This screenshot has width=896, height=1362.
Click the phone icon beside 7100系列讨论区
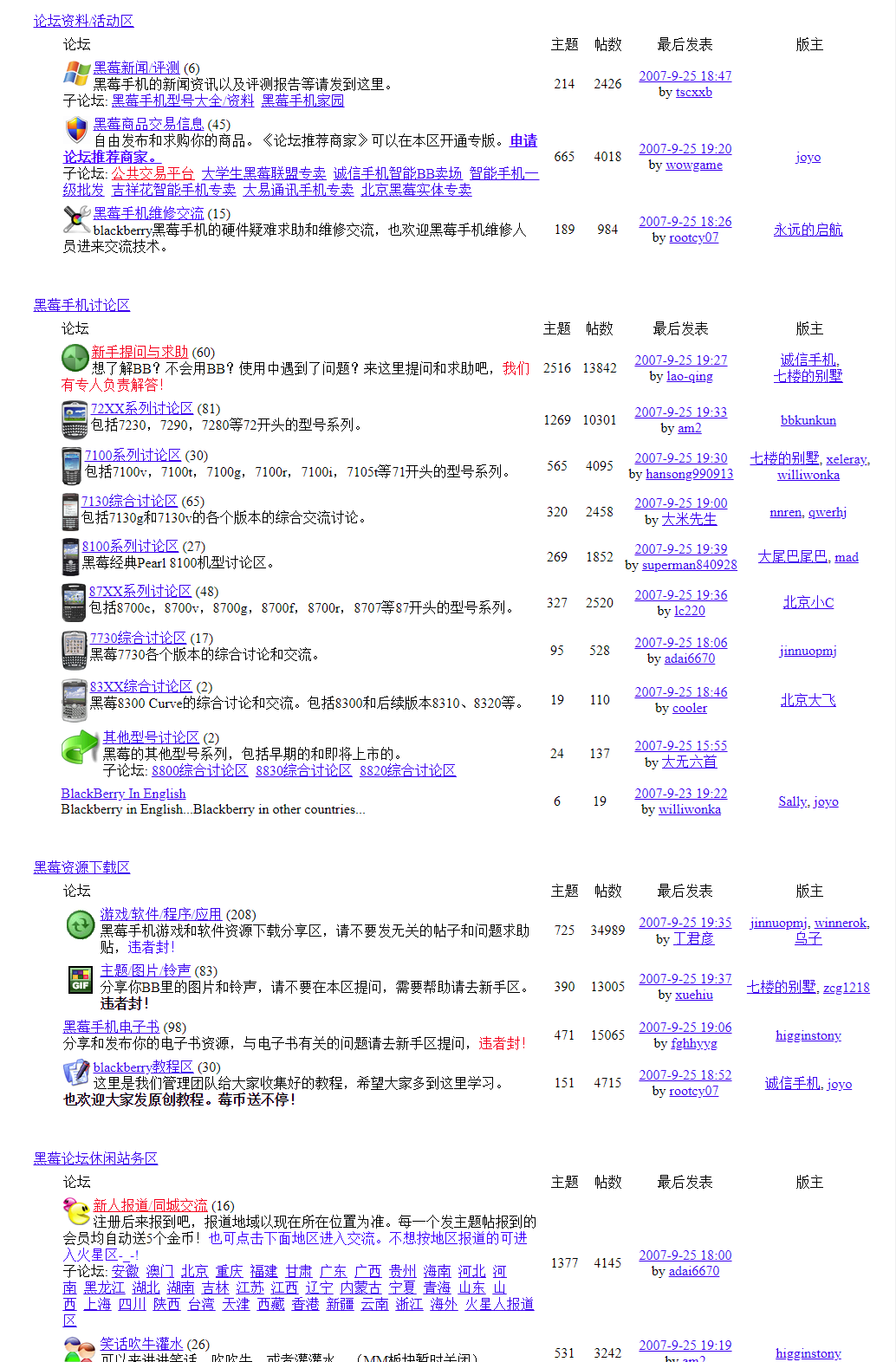(x=72, y=466)
